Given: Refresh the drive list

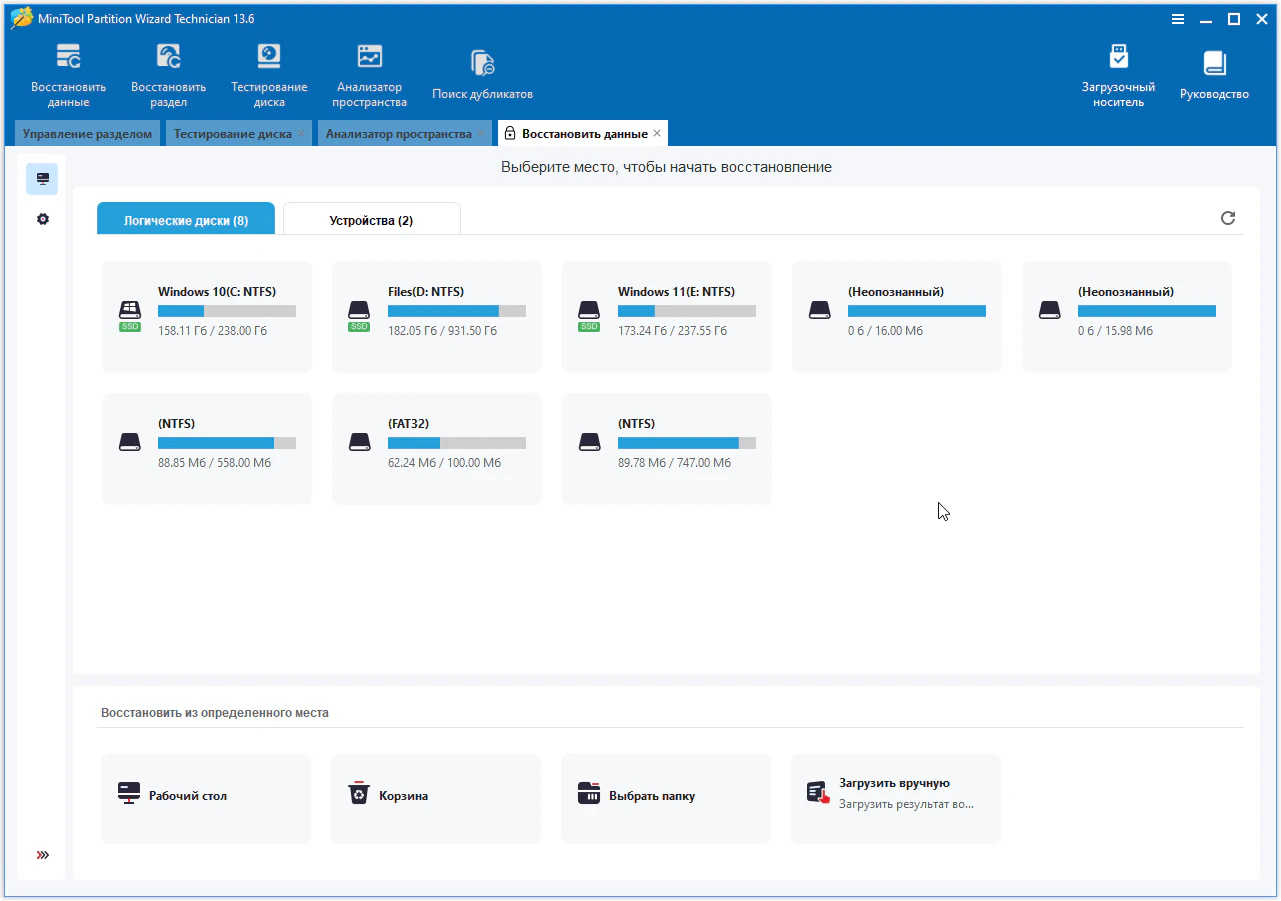Looking at the screenshot, I should click(1228, 218).
